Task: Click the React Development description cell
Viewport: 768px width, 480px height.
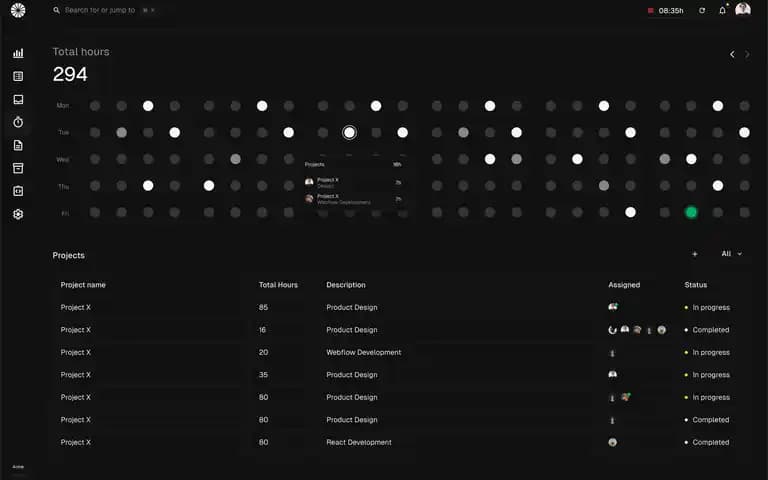Action: pos(359,442)
